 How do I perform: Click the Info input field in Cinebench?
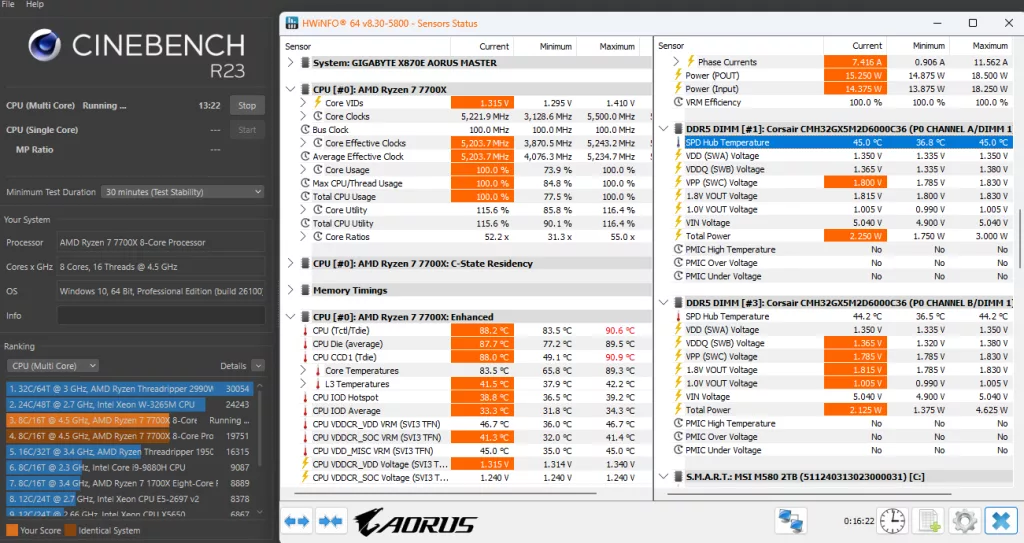161,315
